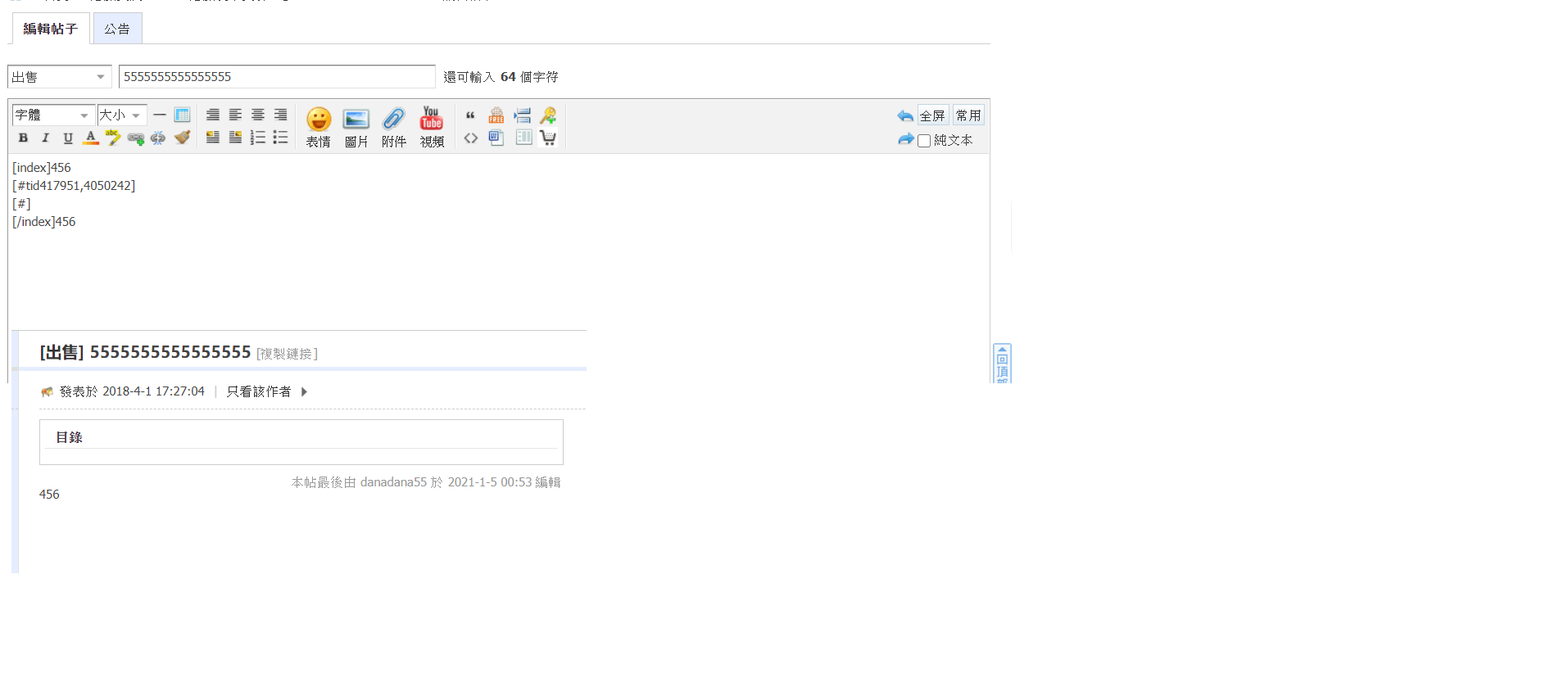Image resolution: width=1568 pixels, height=687 pixels.
Task: Click the [#tid417951,4050242] line
Action: click(74, 186)
